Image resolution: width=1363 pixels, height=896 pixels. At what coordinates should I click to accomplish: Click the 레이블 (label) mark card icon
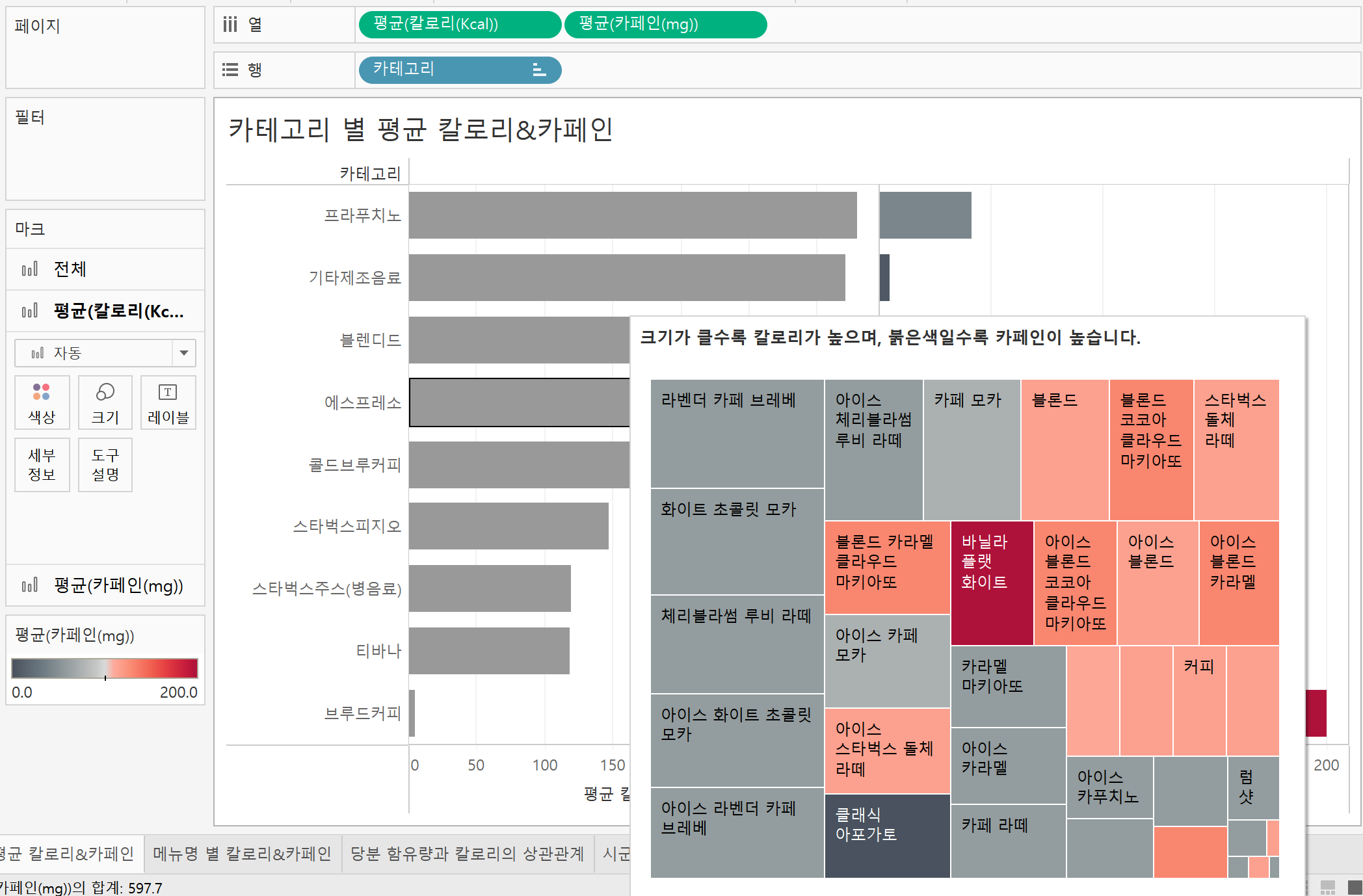[x=168, y=402]
